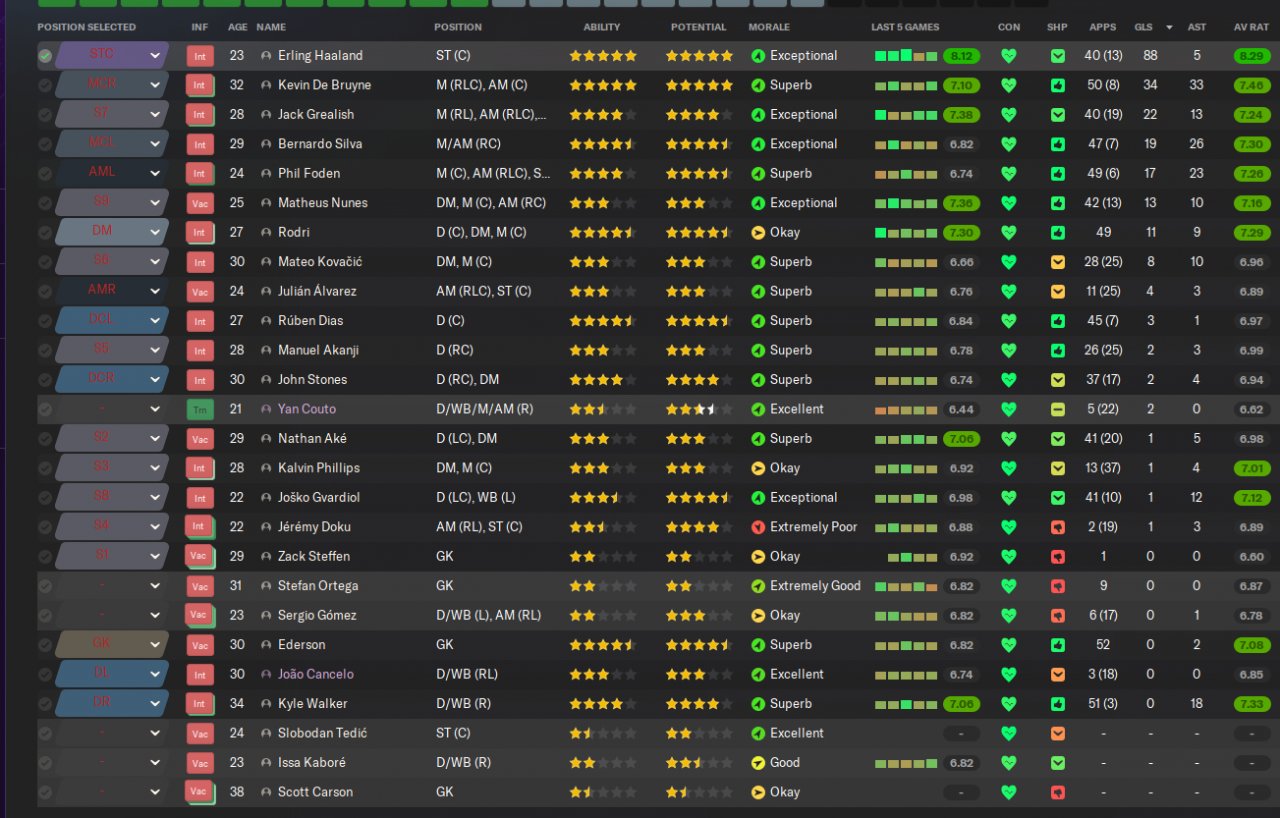Sort by the LAST 5 GAMES column
Screen dimensions: 1280x818
coord(905,27)
